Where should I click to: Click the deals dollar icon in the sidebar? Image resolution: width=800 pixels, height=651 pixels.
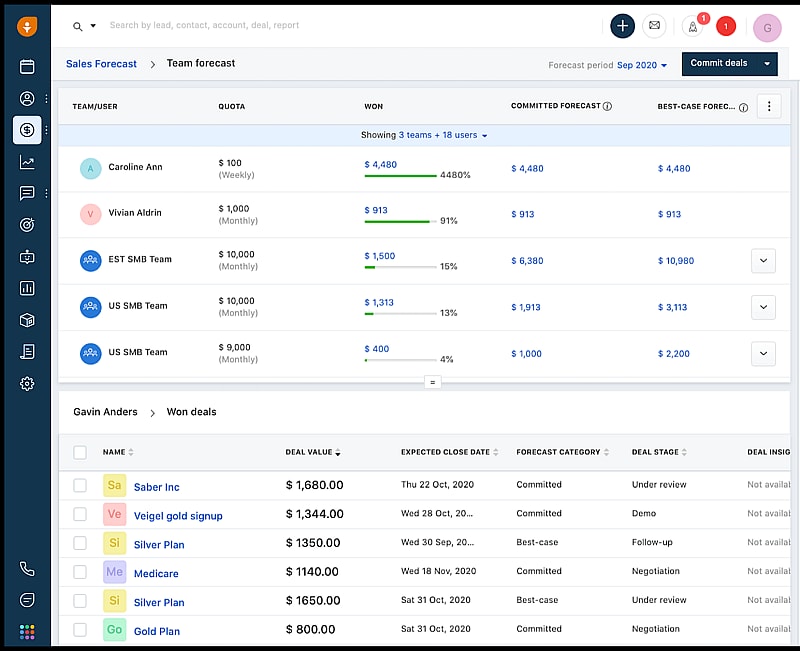(x=27, y=130)
